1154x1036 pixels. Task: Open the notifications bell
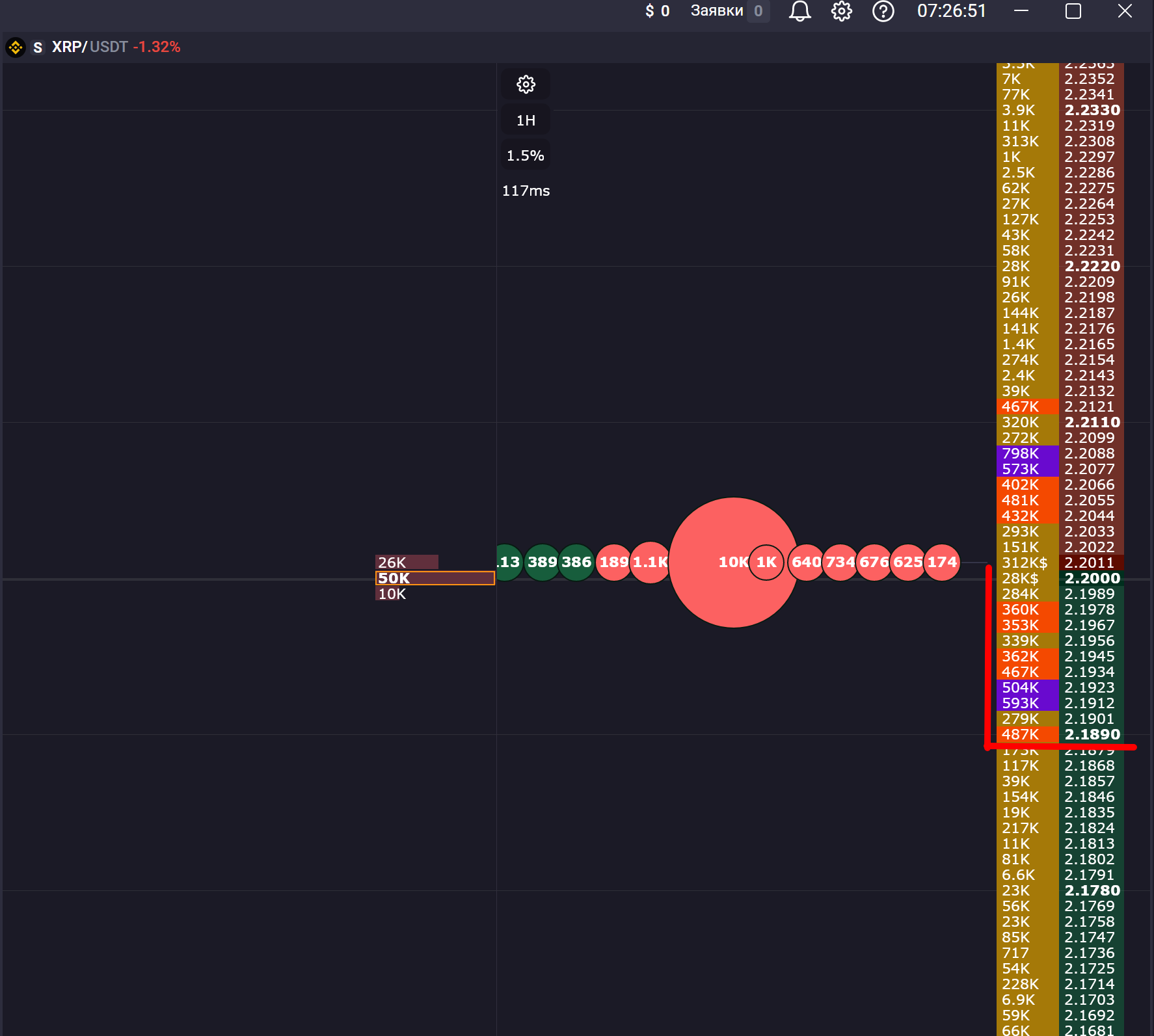coord(799,11)
